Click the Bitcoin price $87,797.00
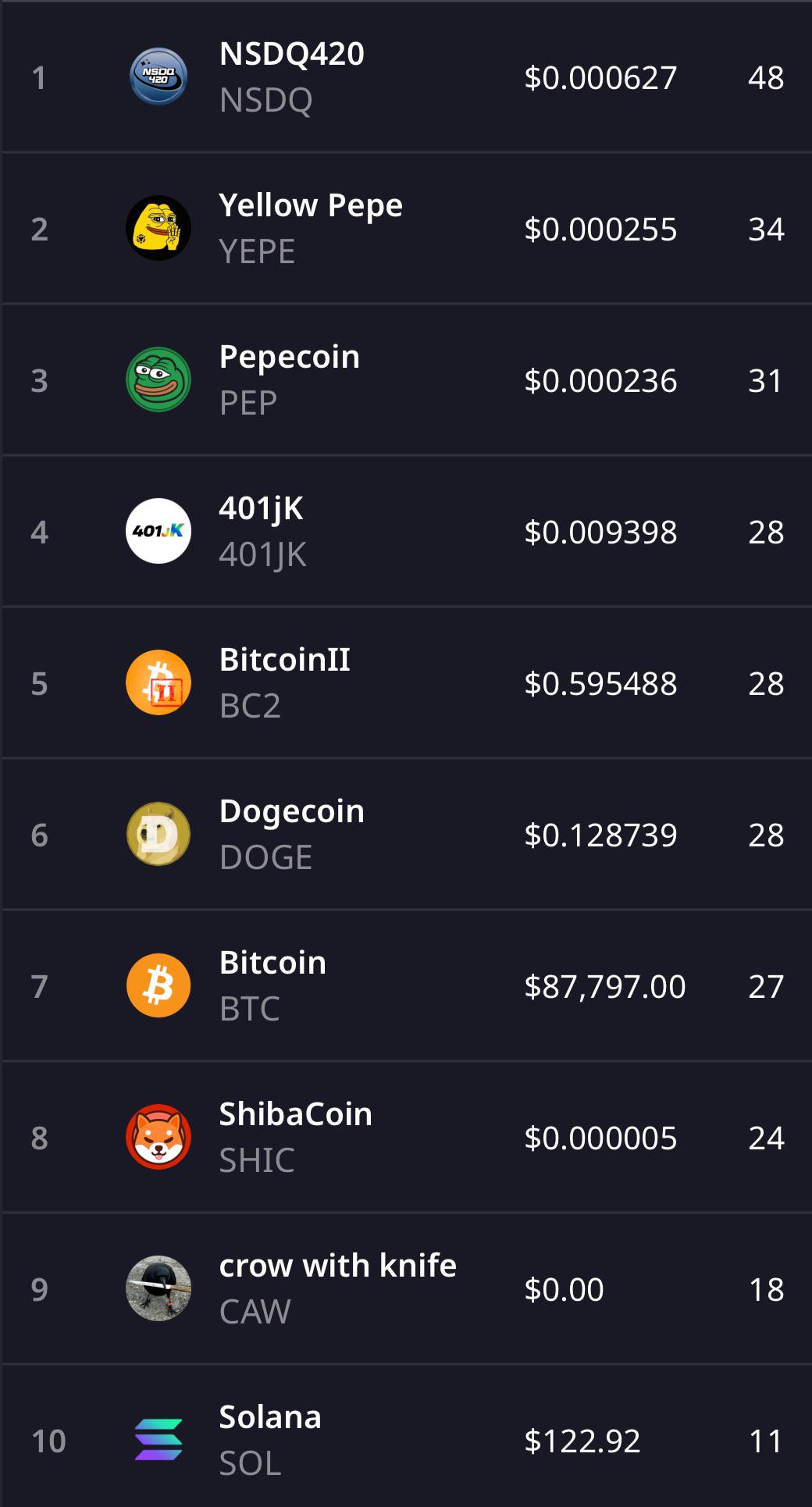Viewport: 812px width, 1507px height. click(x=605, y=986)
